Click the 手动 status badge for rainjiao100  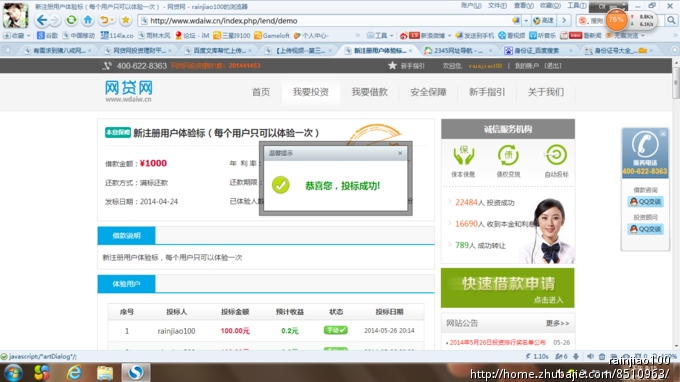point(336,330)
